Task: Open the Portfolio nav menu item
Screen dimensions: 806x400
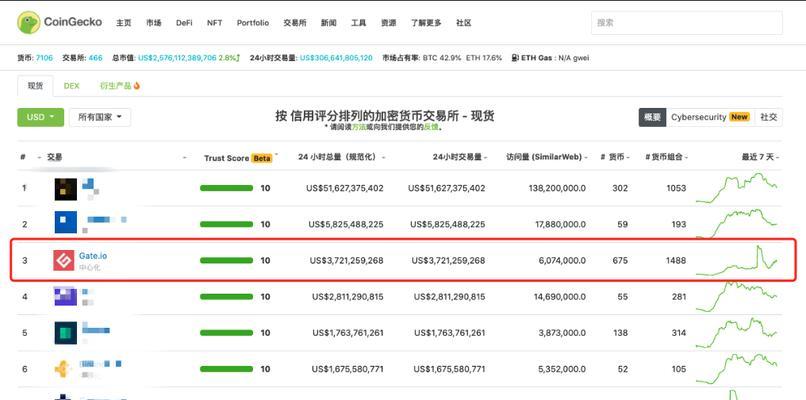Action: pos(253,23)
